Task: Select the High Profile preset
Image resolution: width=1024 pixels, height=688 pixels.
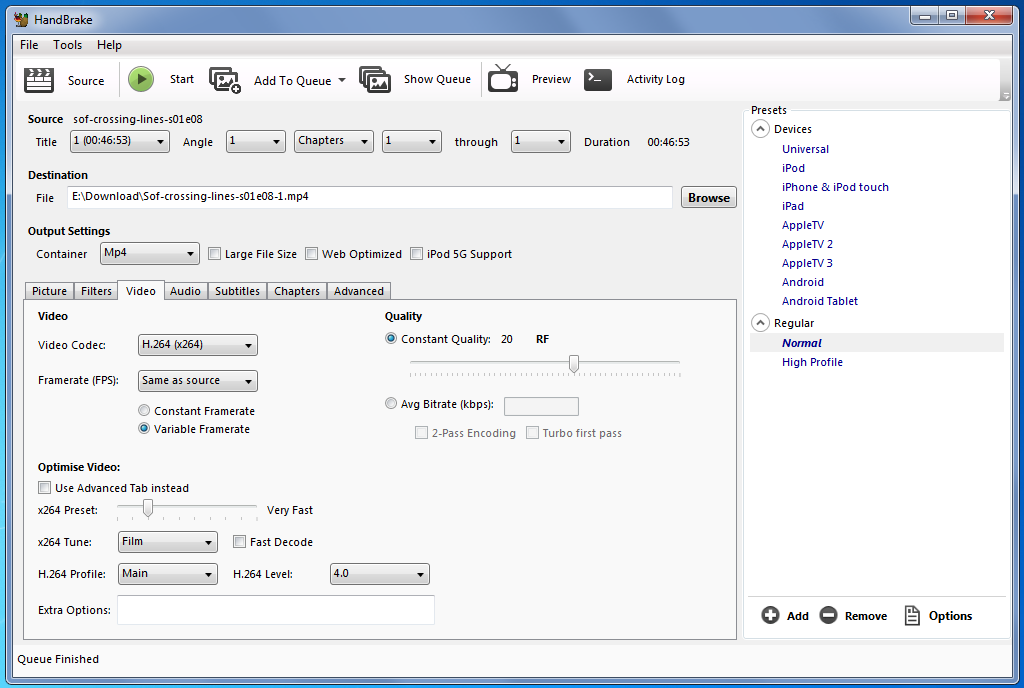Action: tap(812, 362)
